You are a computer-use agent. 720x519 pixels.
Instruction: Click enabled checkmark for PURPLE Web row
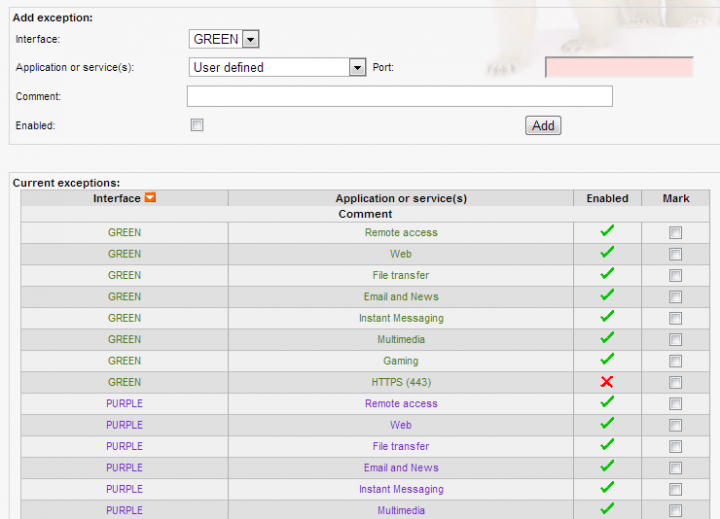pyautogui.click(x=606, y=424)
